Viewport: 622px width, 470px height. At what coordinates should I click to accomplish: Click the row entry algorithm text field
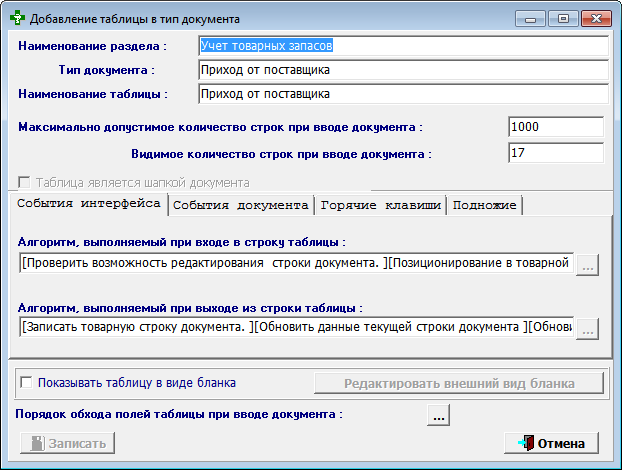point(296,263)
